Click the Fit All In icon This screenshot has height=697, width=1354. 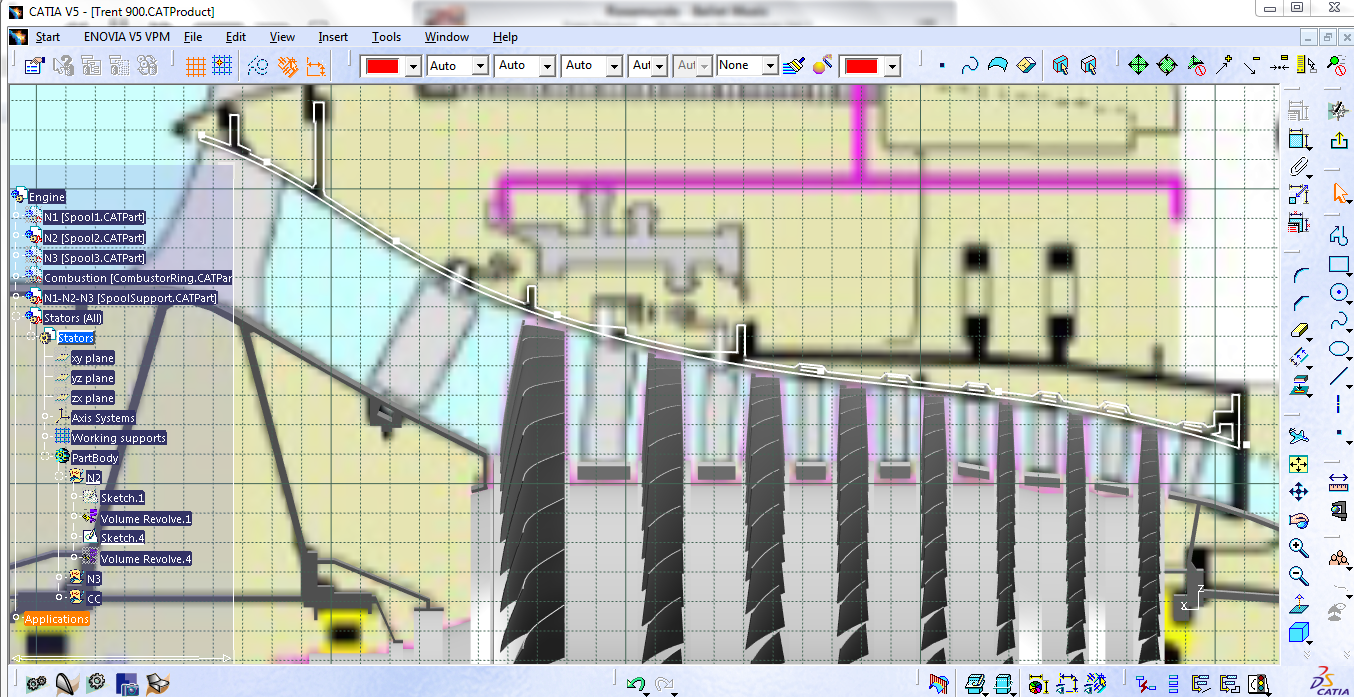pos(1298,464)
